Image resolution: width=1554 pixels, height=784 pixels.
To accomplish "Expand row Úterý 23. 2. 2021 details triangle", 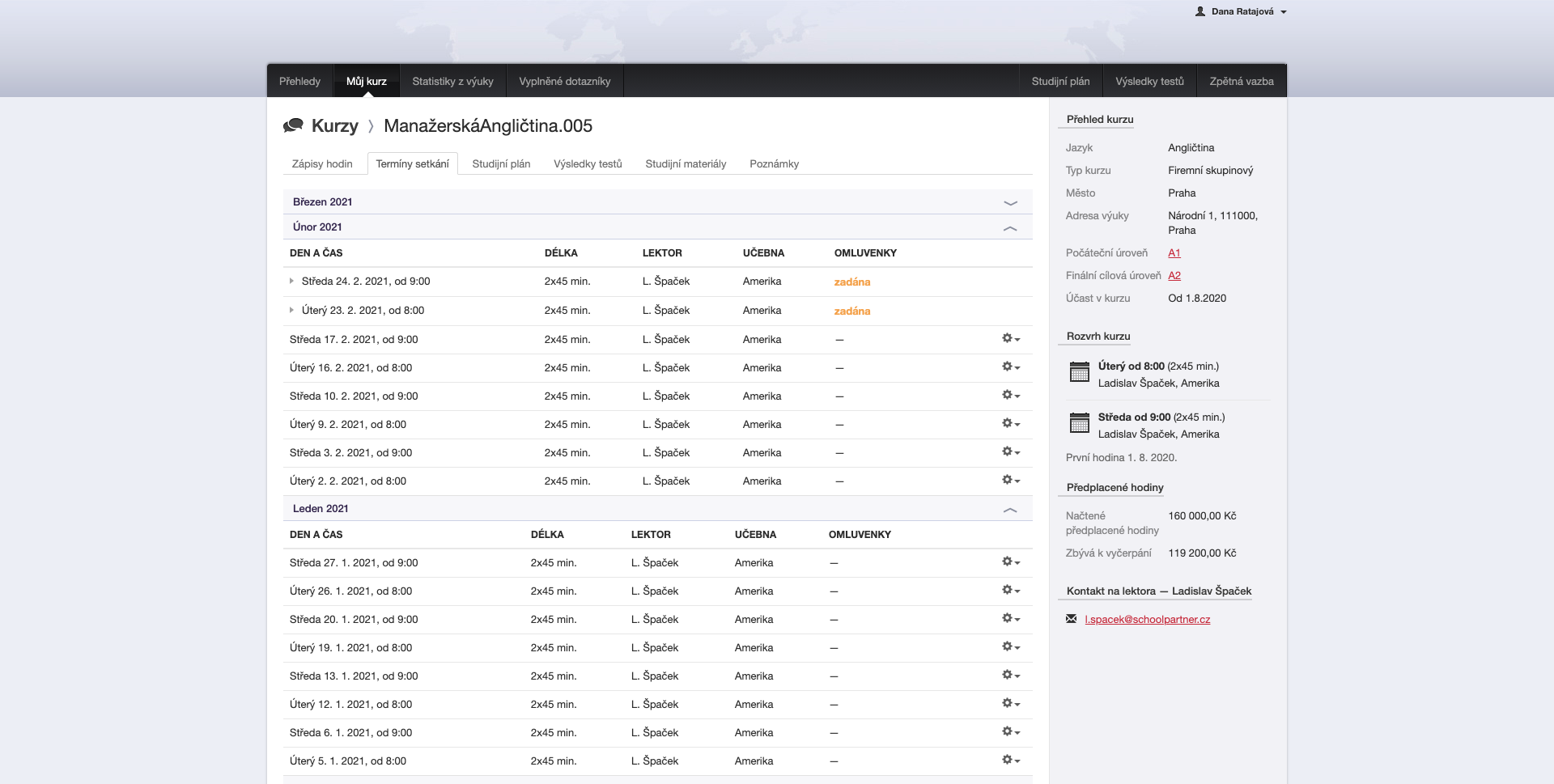I will coord(292,311).
